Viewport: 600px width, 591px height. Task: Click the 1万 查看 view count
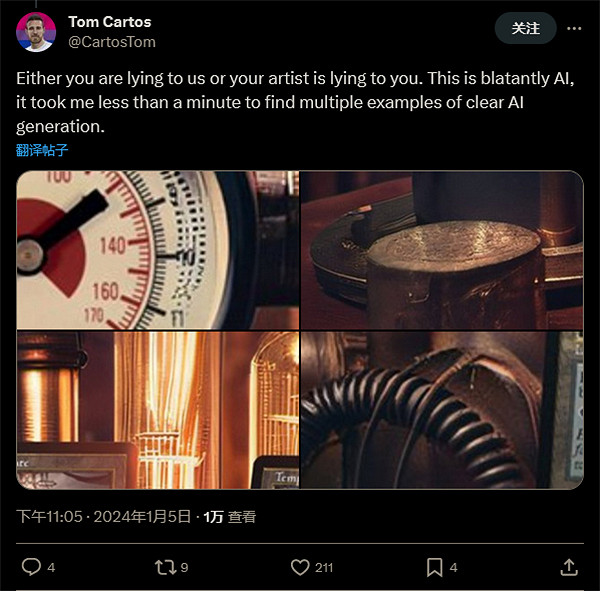click(230, 517)
